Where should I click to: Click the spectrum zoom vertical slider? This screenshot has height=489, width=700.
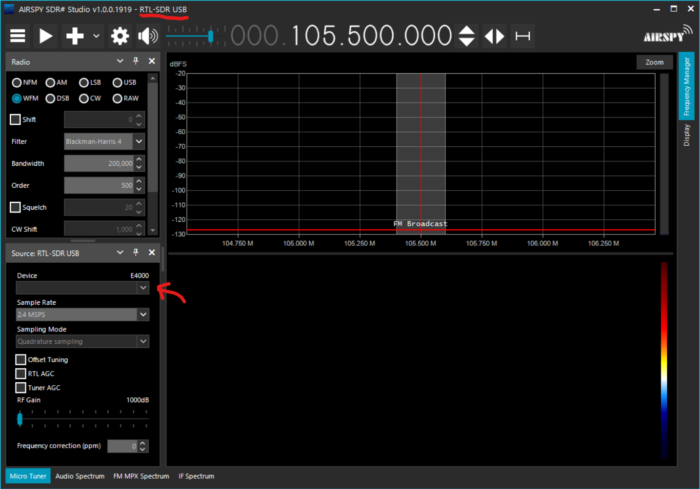(x=664, y=154)
